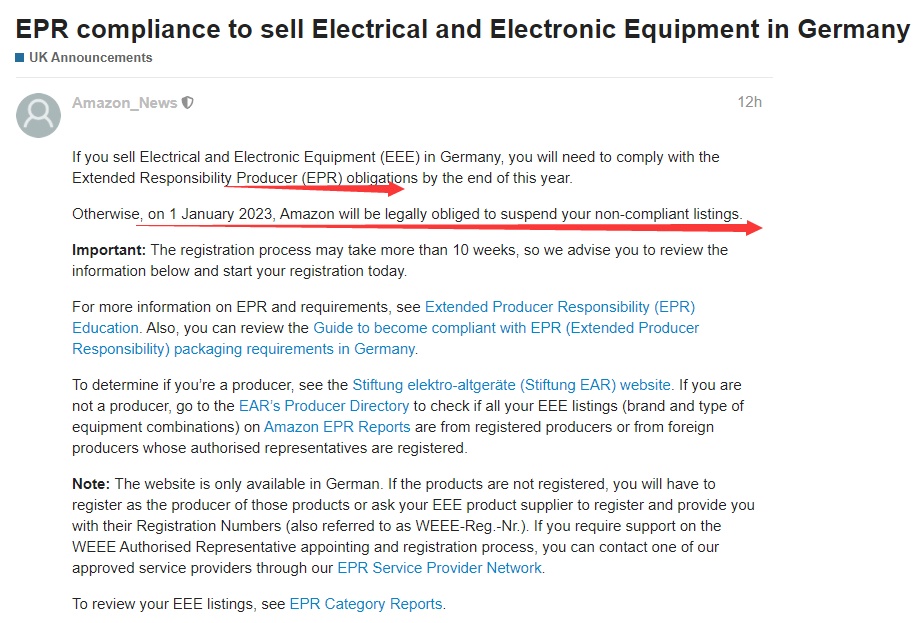The width and height of the screenshot is (920, 623).
Task: Click the bold Important: label
Action: pos(109,250)
